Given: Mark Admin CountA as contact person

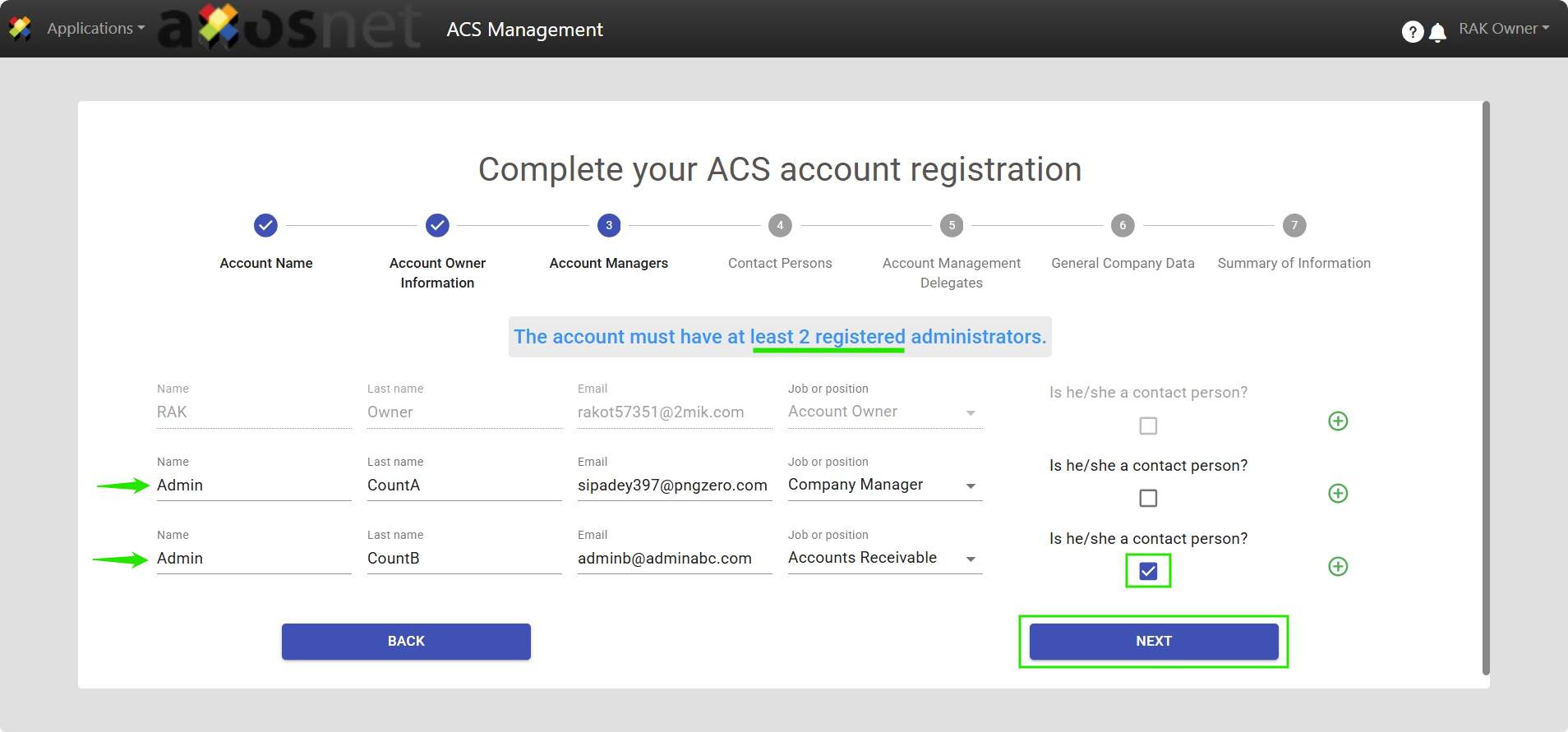Looking at the screenshot, I should coord(1148,498).
